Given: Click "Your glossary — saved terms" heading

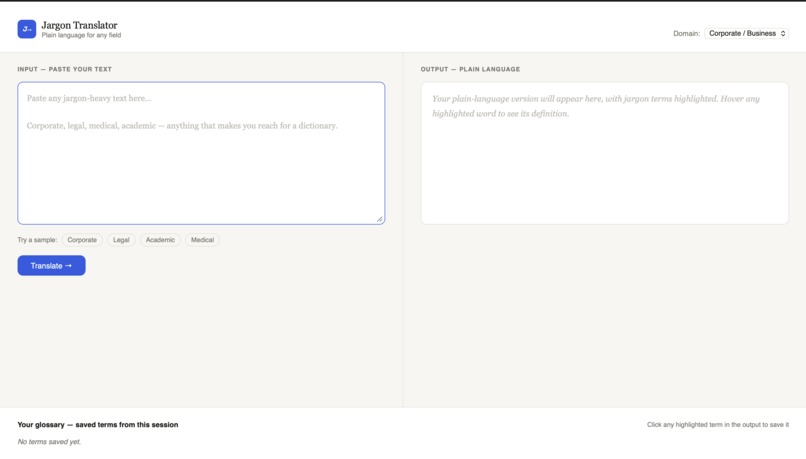Looking at the screenshot, I should [98, 425].
